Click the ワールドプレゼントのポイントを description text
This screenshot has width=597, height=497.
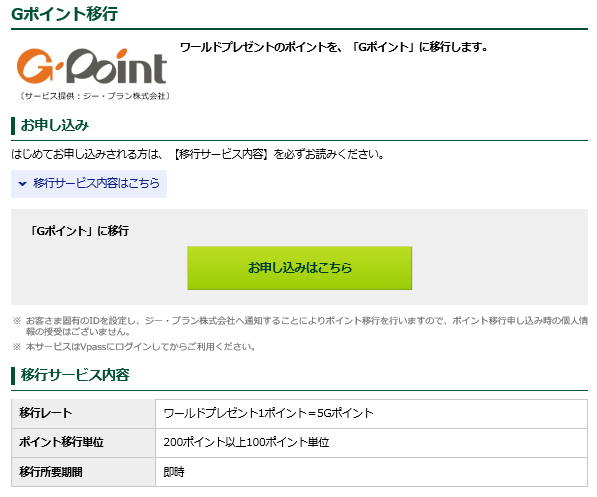[x=334, y=47]
